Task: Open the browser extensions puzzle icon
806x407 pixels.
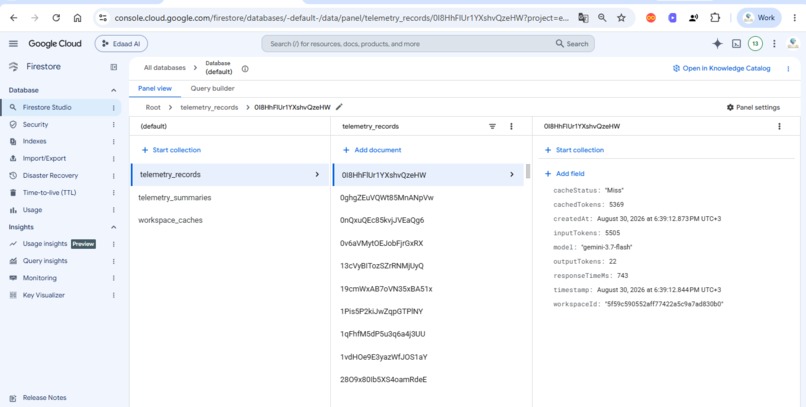Action: tap(715, 18)
